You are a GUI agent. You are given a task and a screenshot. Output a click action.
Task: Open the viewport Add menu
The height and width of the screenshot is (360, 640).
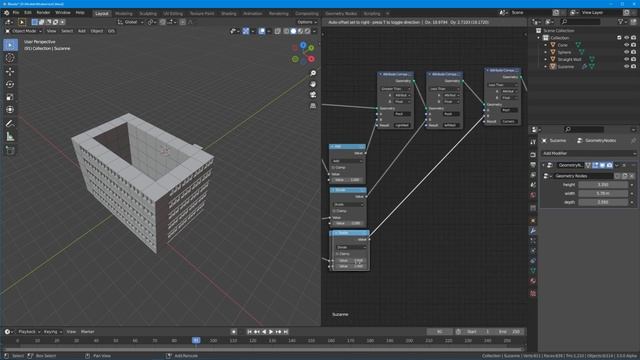click(x=82, y=31)
